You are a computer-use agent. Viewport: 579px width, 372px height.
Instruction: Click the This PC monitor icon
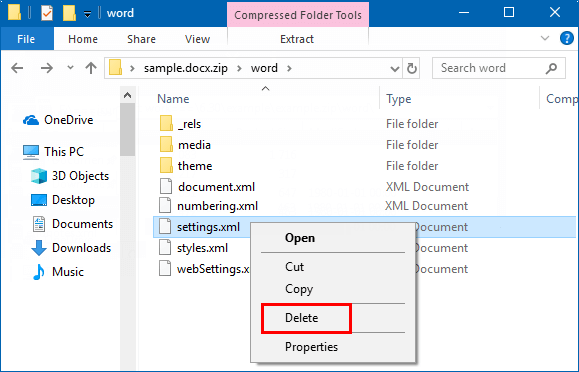(31, 152)
